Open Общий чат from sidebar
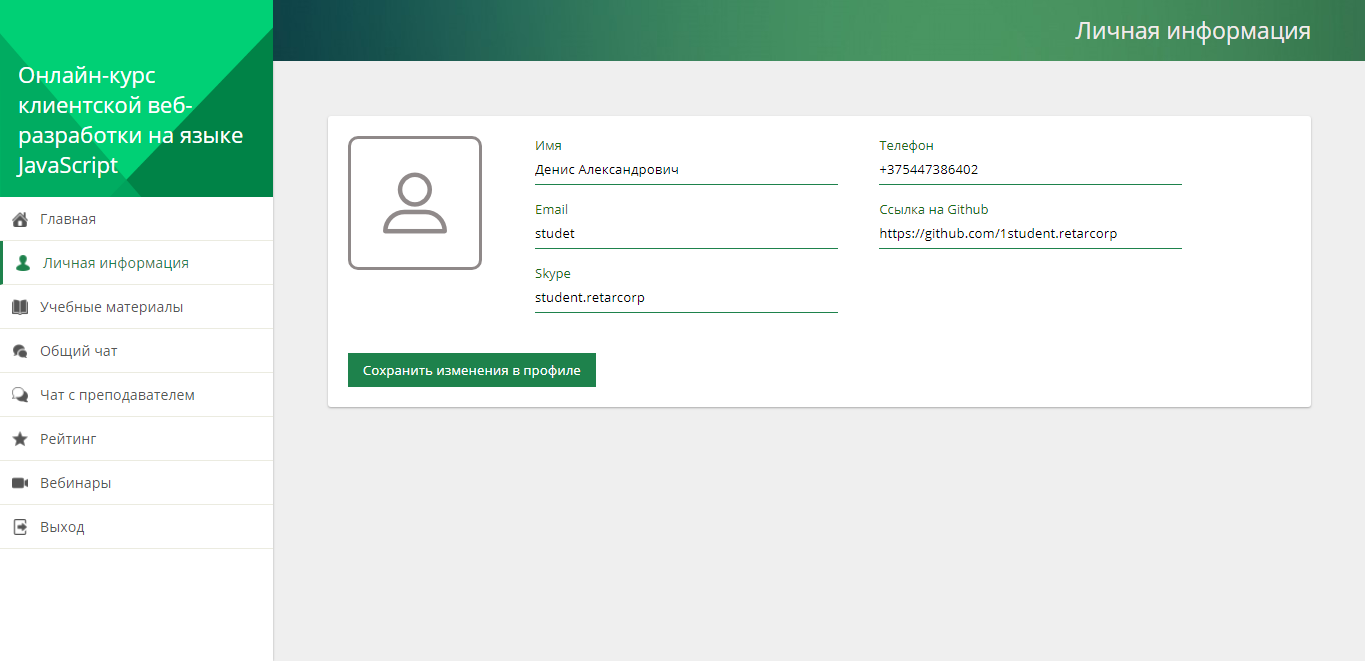 pyautogui.click(x=79, y=351)
